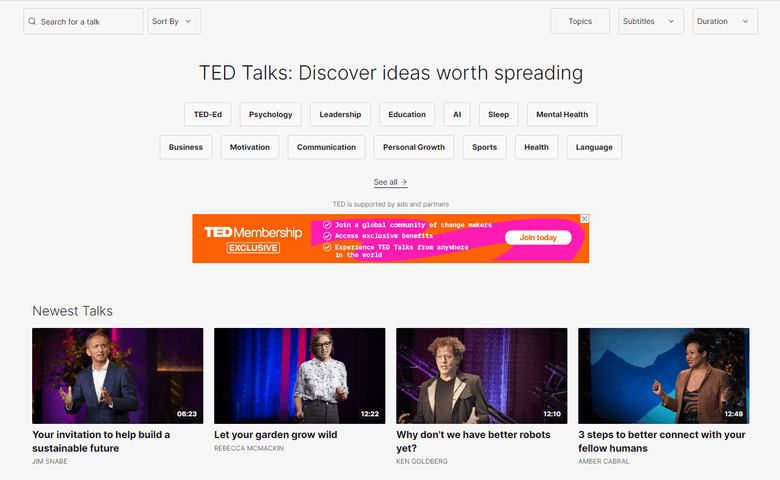Viewport: 780px width, 480px height.
Task: Open Rebecca McMackin talk thumbnail
Action: click(299, 376)
